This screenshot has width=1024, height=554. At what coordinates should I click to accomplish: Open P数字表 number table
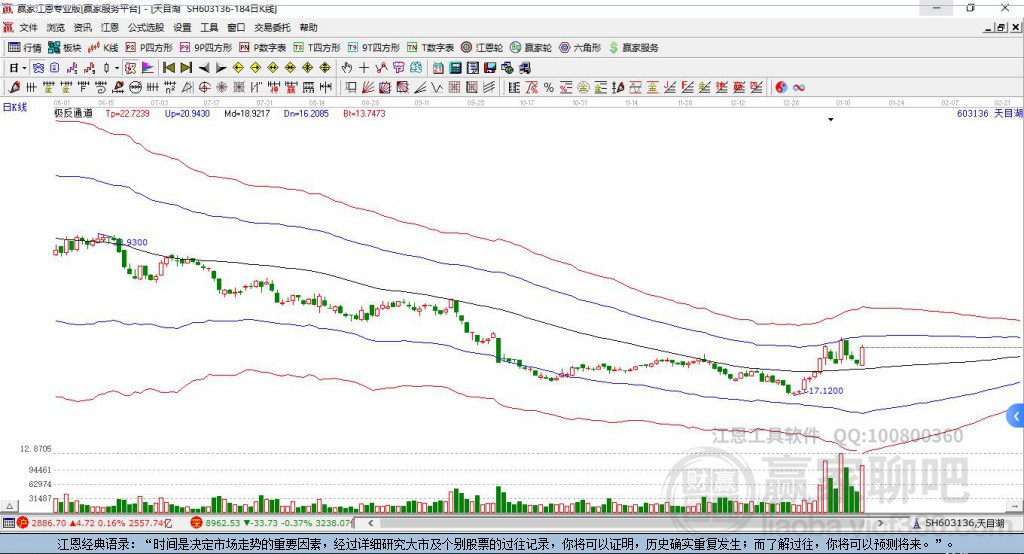pos(263,48)
